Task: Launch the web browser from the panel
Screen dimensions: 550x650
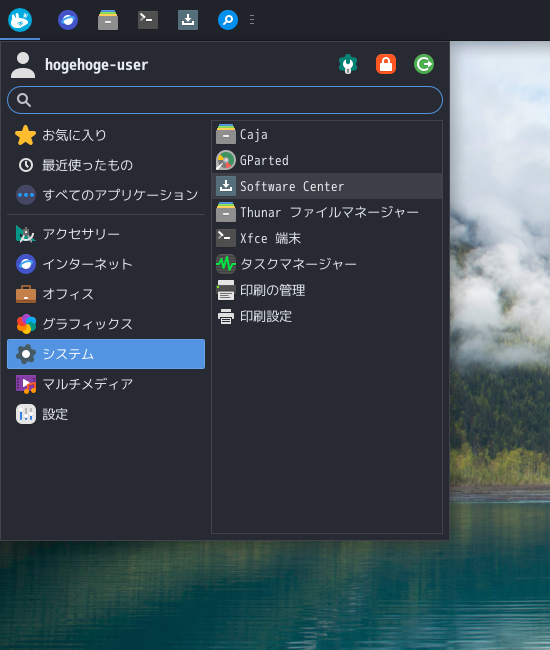Action: 68,20
